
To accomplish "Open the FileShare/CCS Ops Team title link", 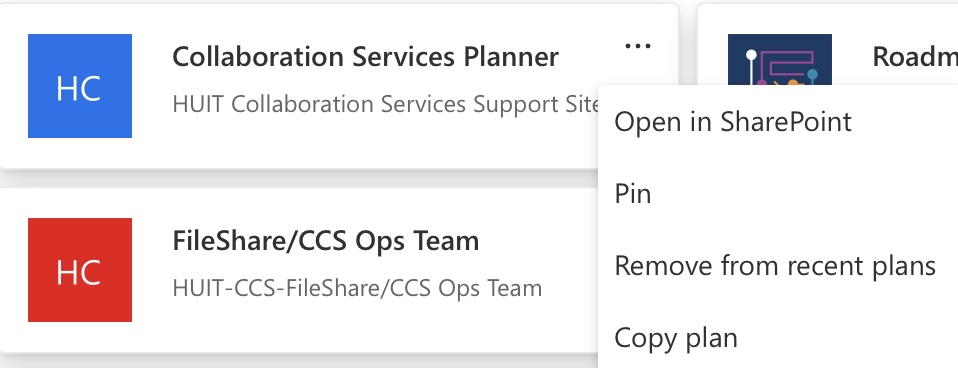I will click(x=326, y=241).
